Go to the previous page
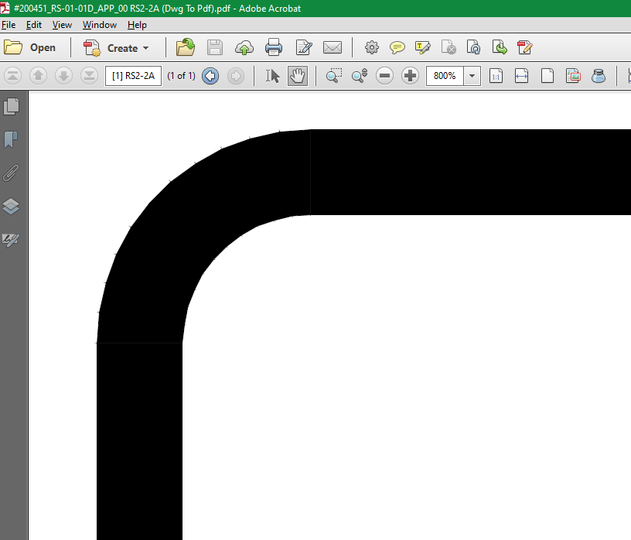The image size is (631, 540). click(38, 76)
